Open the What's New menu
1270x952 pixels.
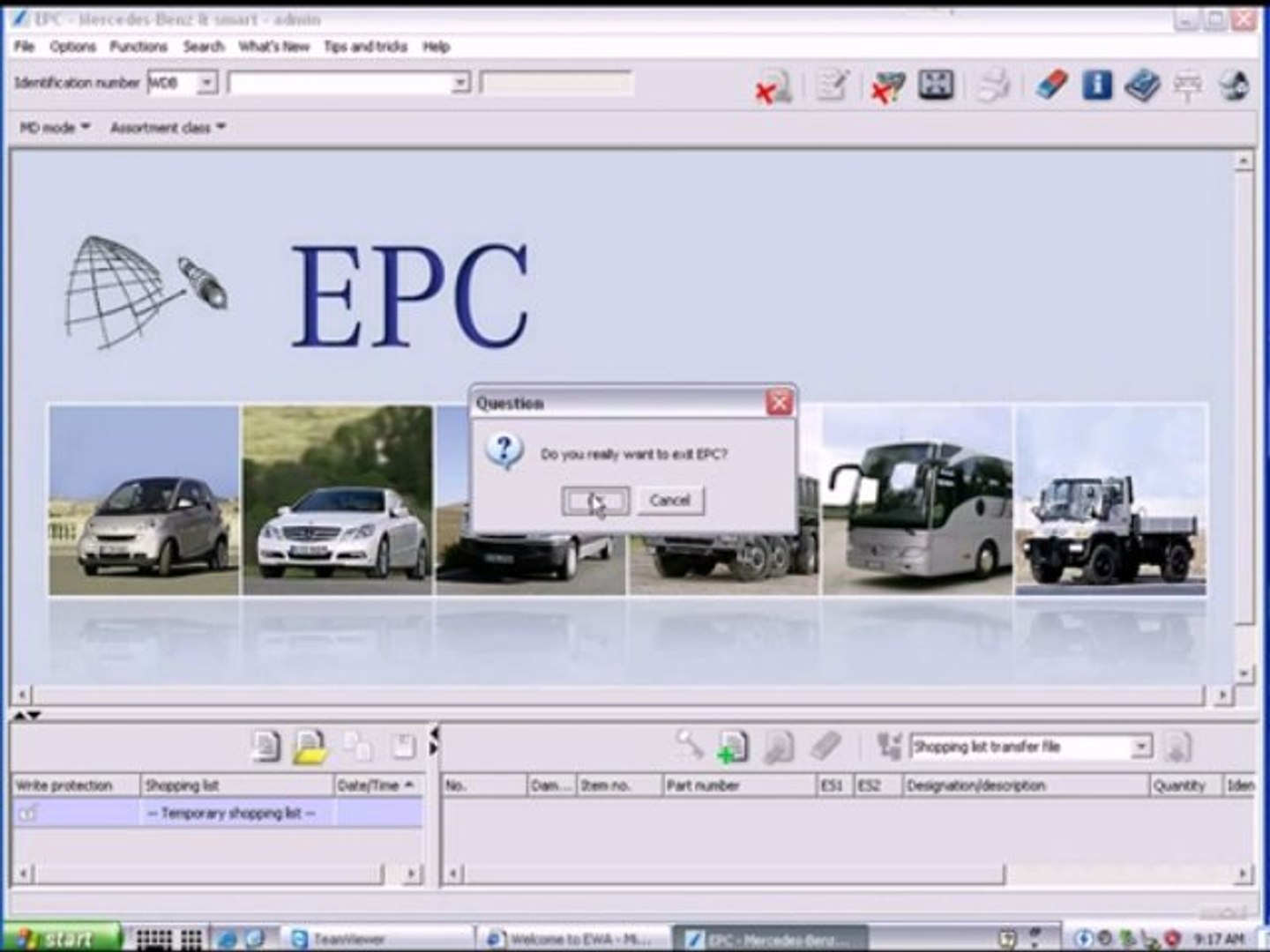click(273, 47)
